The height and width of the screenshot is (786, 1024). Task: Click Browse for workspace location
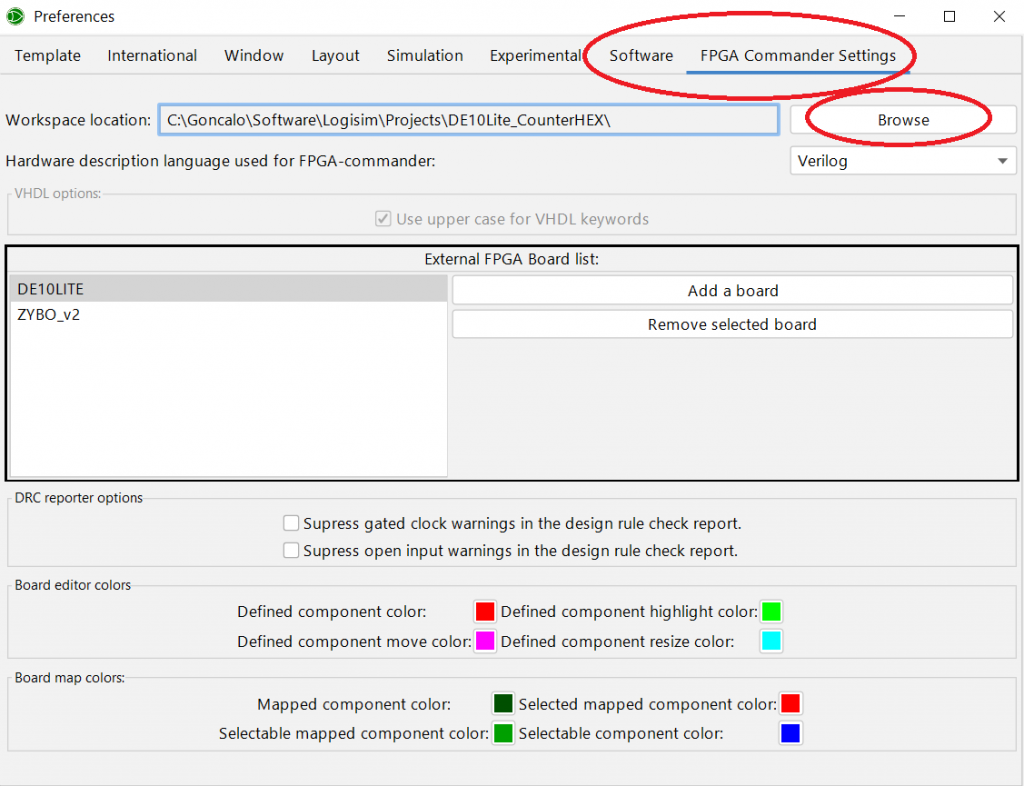903,120
